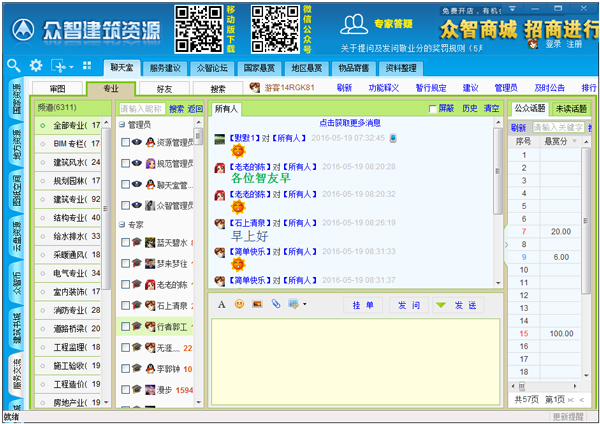
Task: Click user list scroll-down arrow
Action: click(x=198, y=402)
